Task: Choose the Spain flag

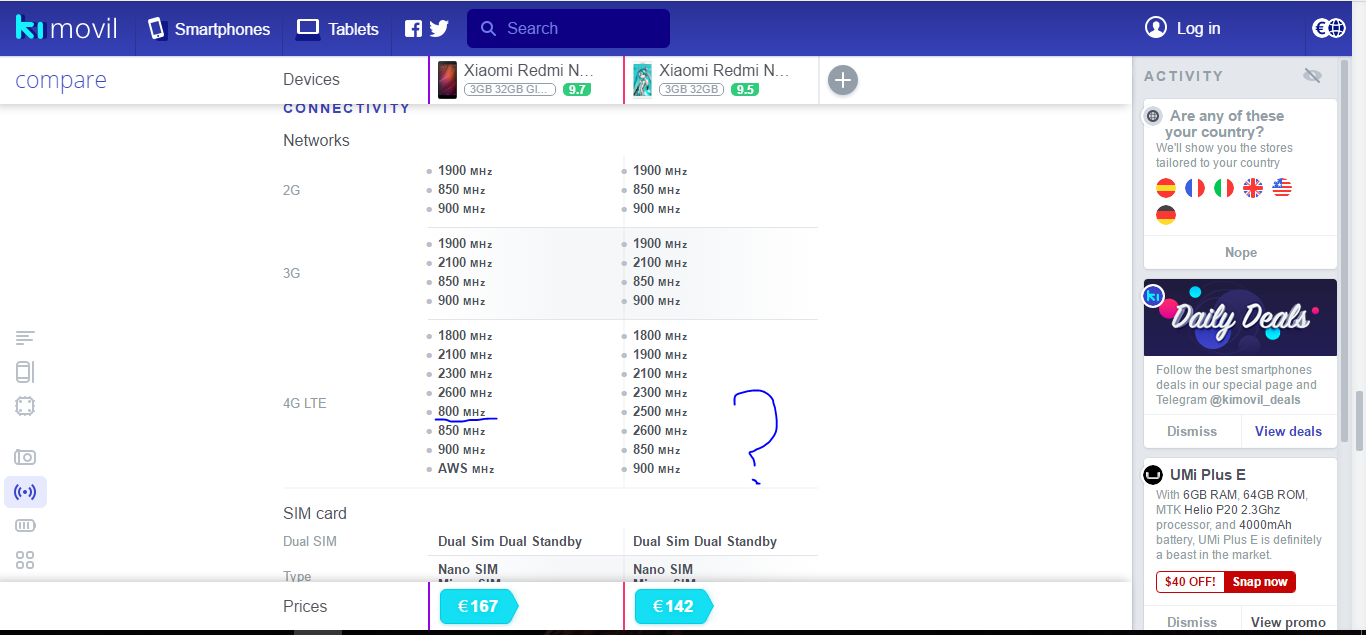Action: [x=1166, y=187]
